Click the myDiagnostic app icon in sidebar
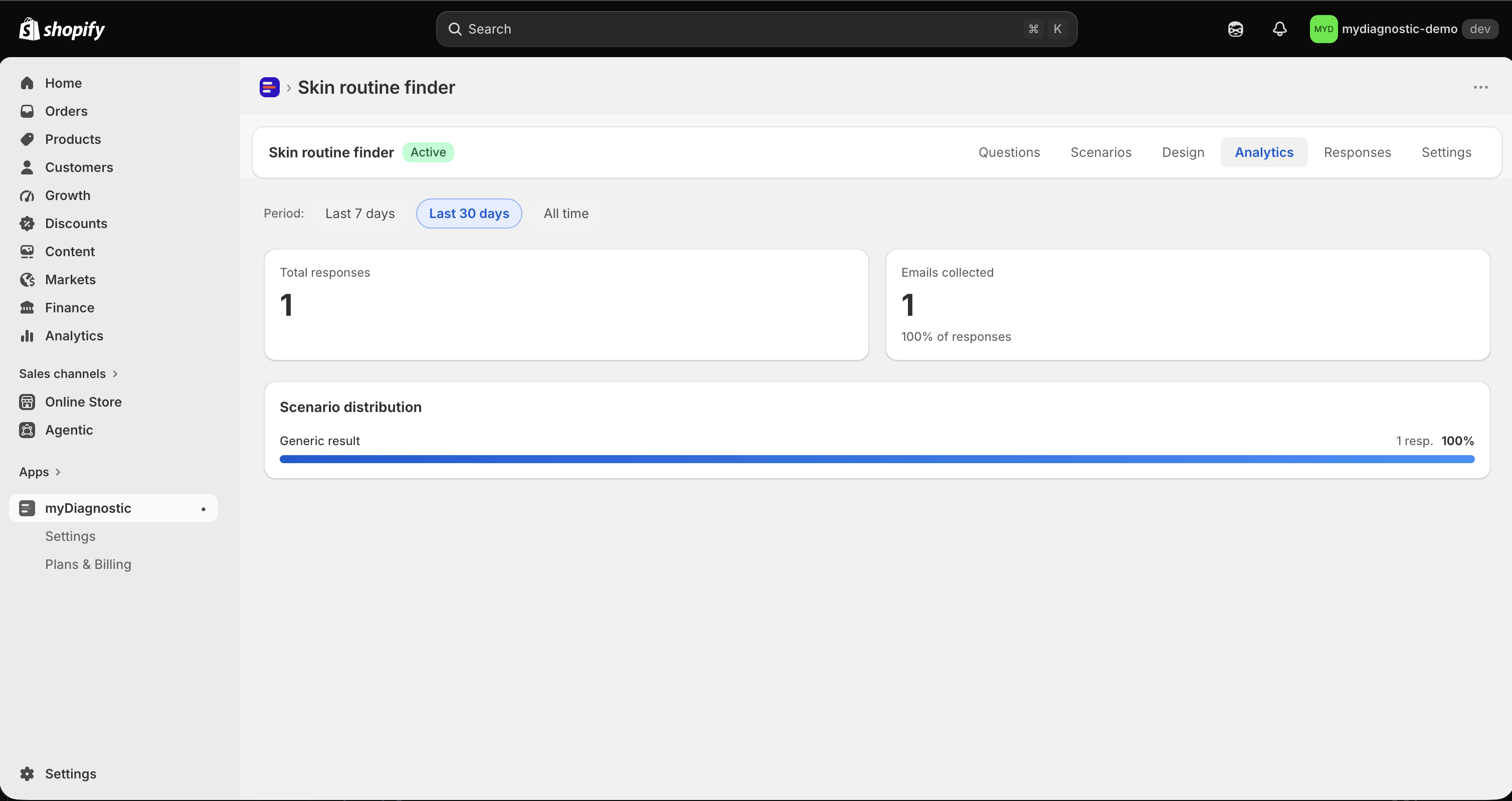 point(27,508)
